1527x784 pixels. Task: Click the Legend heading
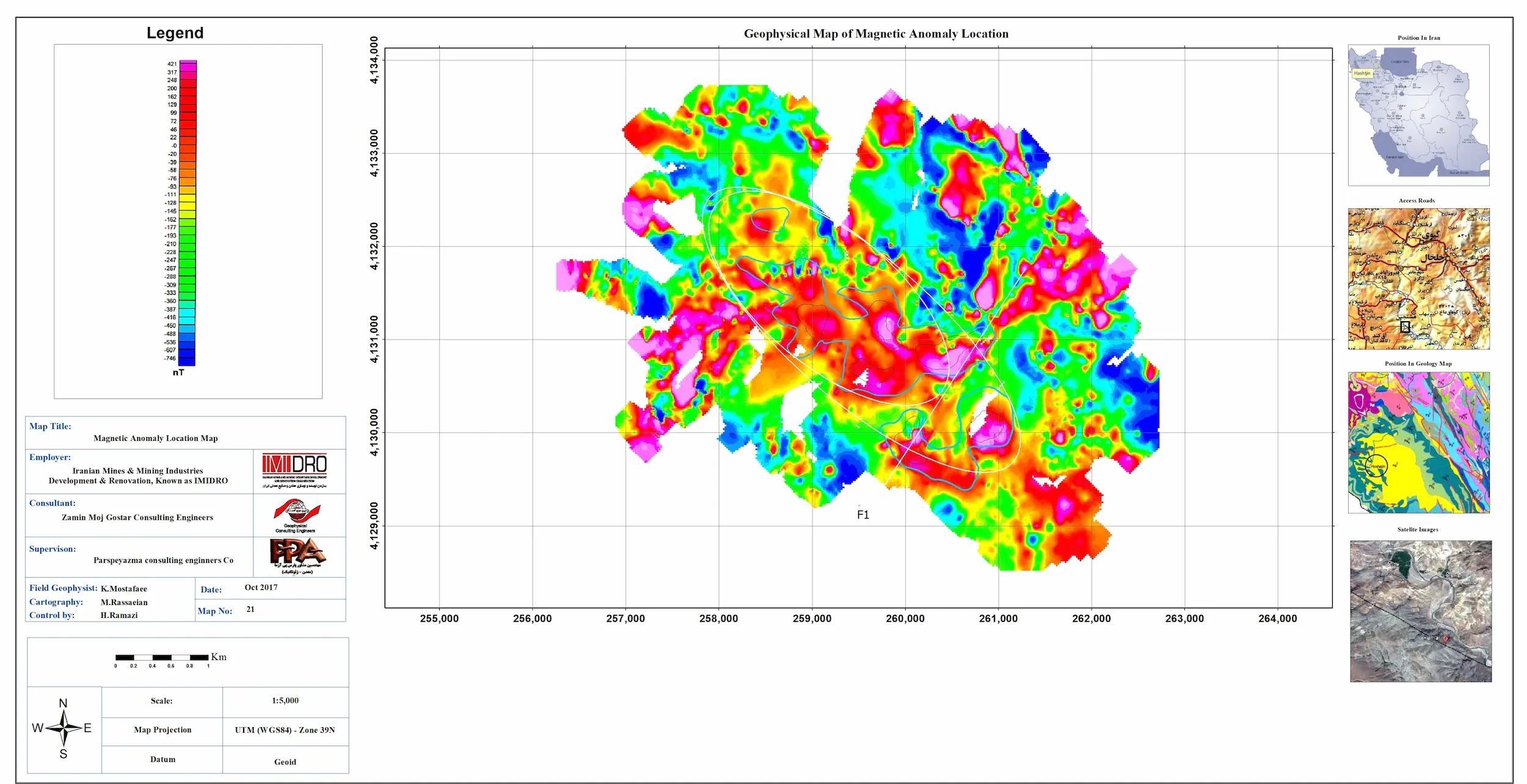[175, 33]
